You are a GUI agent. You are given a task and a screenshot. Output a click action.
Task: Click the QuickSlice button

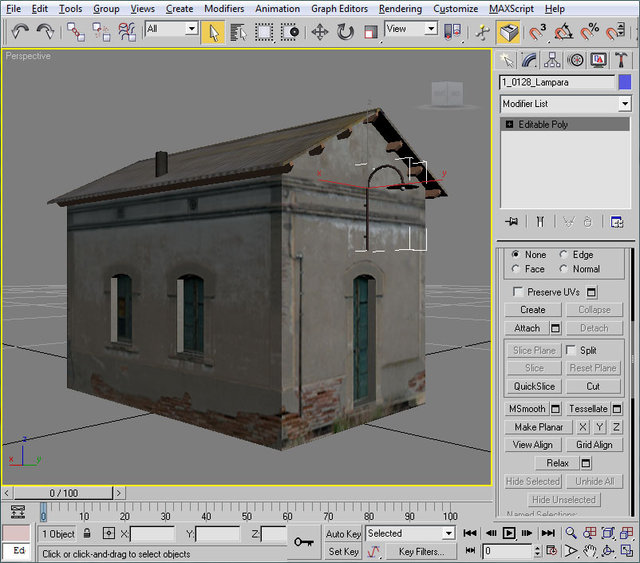[x=534, y=386]
